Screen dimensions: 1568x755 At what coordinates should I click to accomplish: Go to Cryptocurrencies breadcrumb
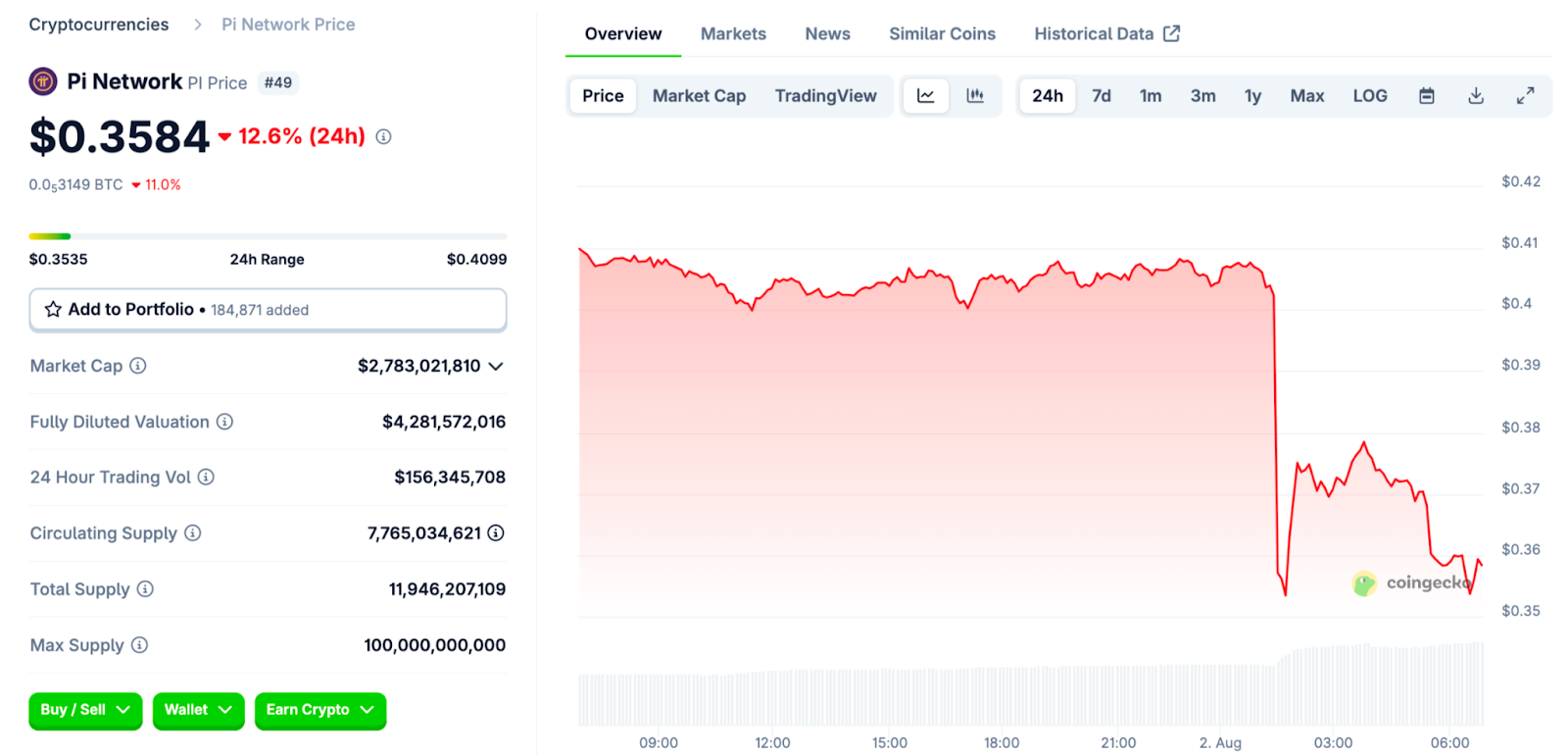click(x=99, y=25)
